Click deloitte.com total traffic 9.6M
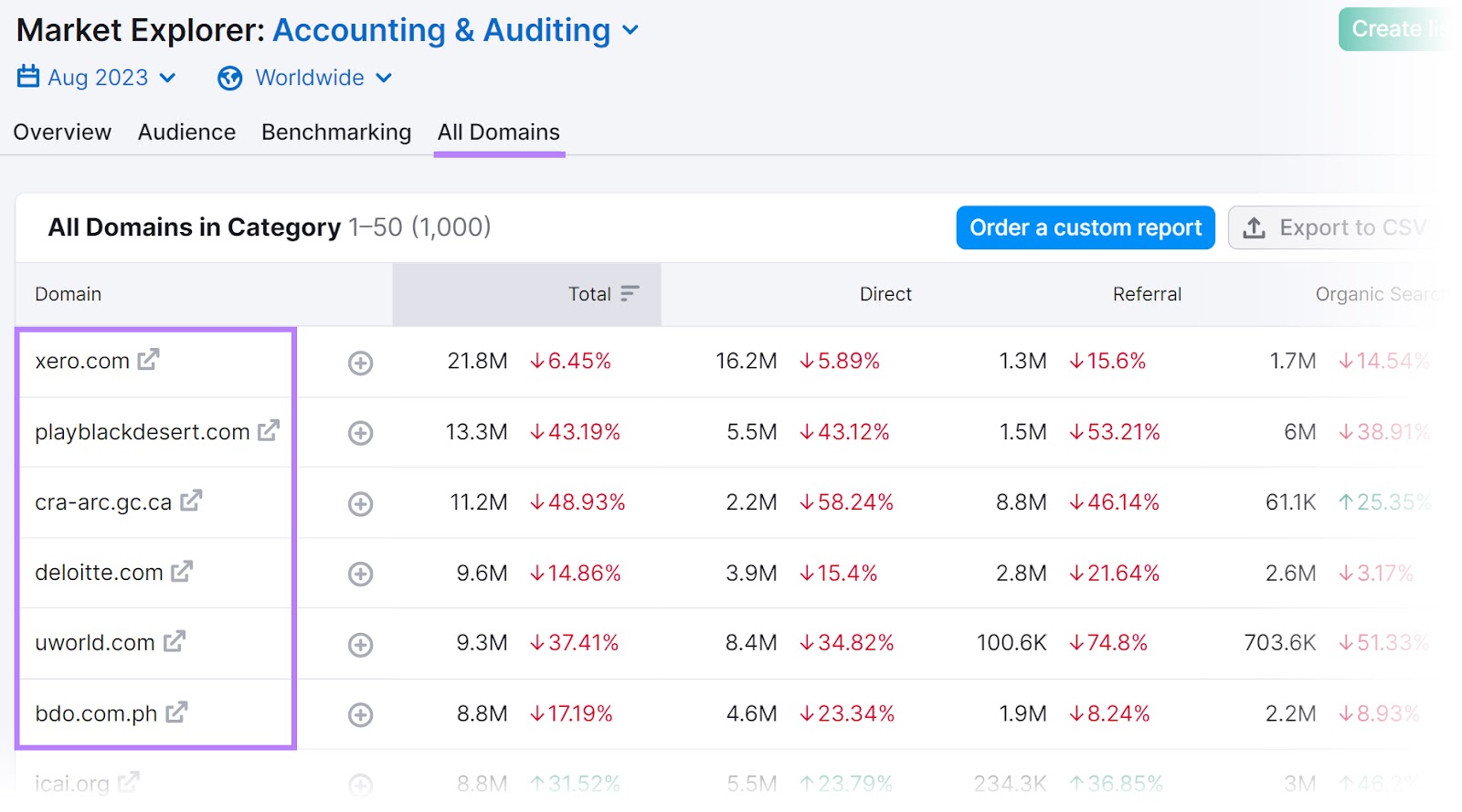Image resolution: width=1462 pixels, height=812 pixels. point(482,573)
